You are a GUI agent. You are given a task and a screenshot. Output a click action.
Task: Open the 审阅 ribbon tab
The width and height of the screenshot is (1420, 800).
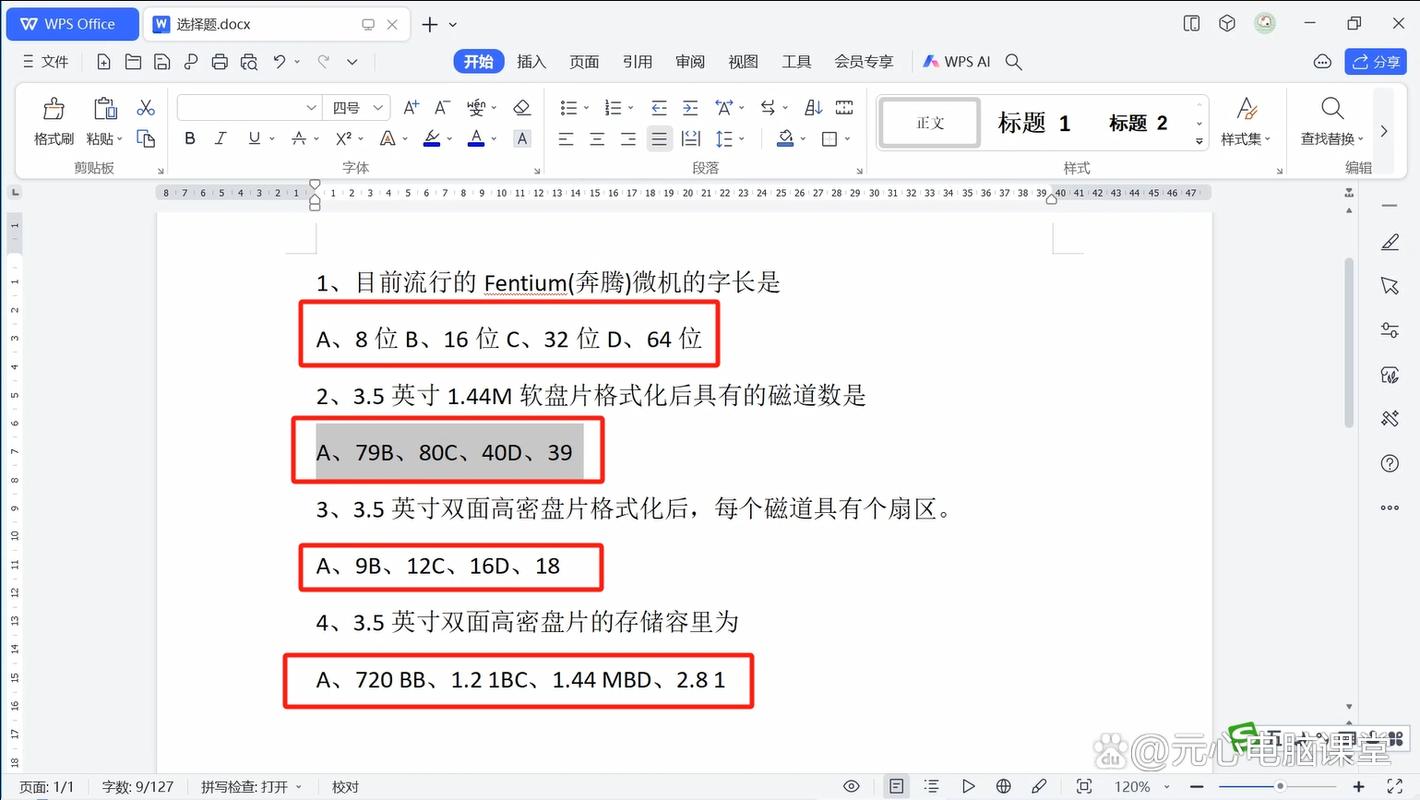(690, 61)
